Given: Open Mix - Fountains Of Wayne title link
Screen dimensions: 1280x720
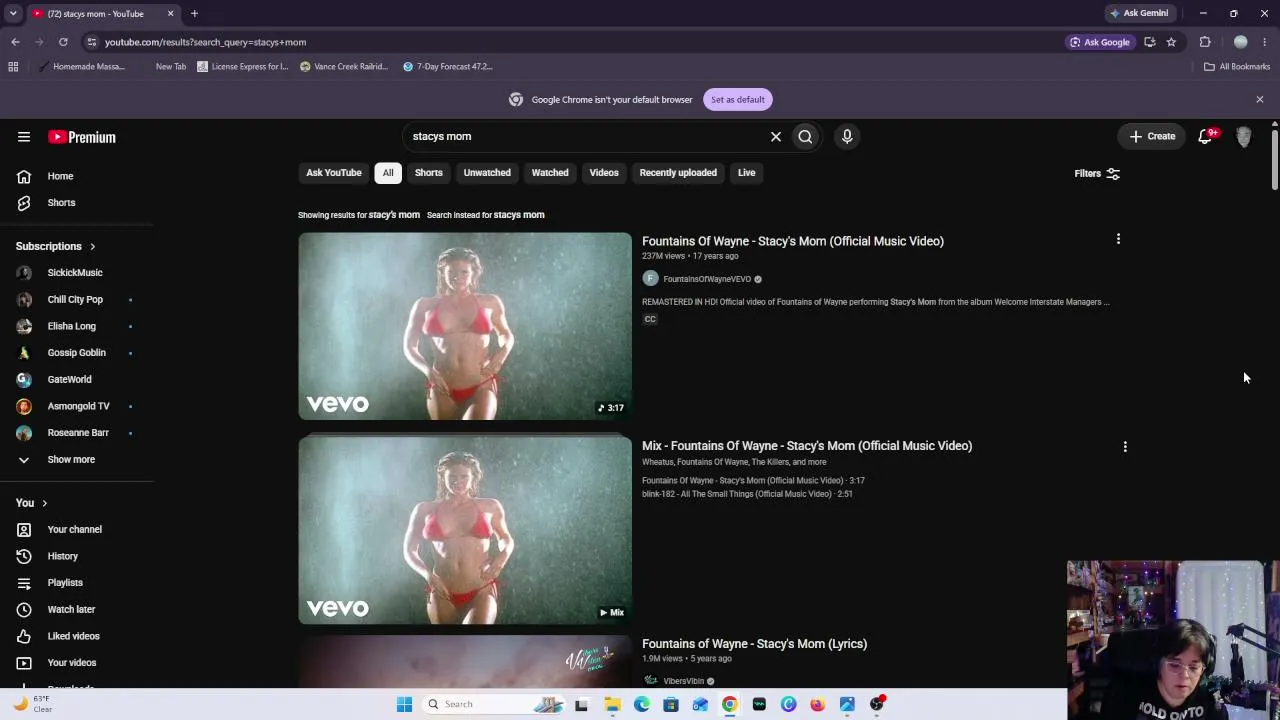Looking at the screenshot, I should point(807,446).
